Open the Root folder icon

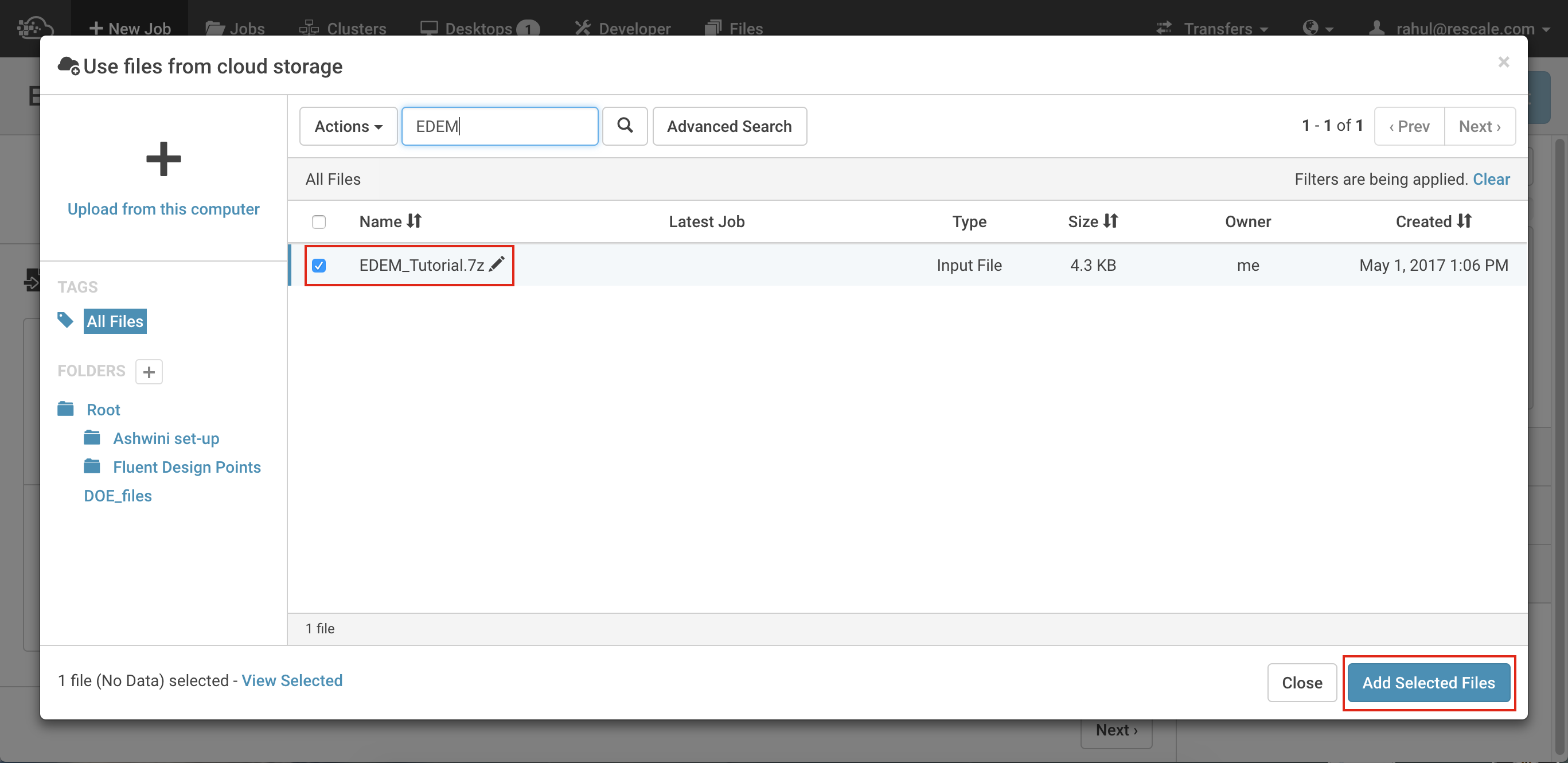click(66, 409)
